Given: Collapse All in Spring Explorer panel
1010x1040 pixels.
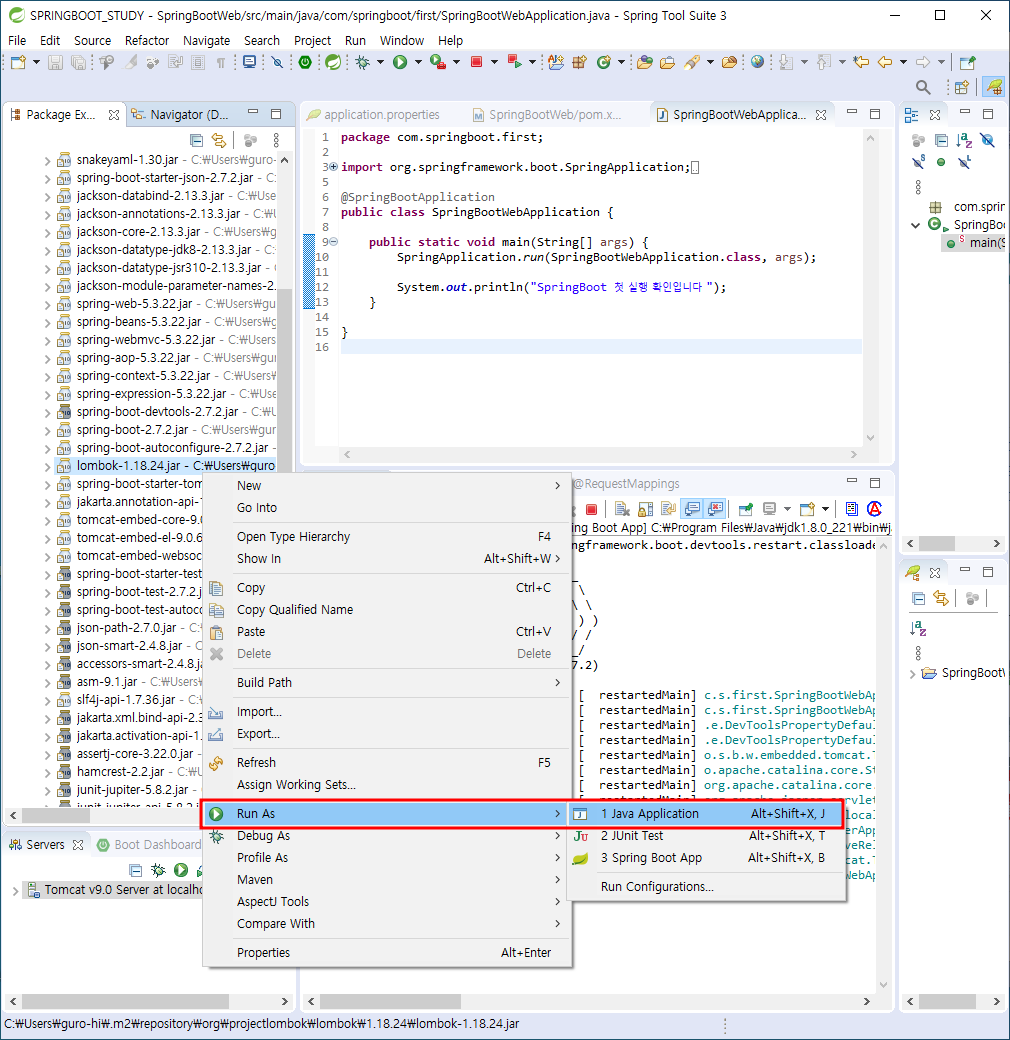Looking at the screenshot, I should pyautogui.click(x=918, y=599).
